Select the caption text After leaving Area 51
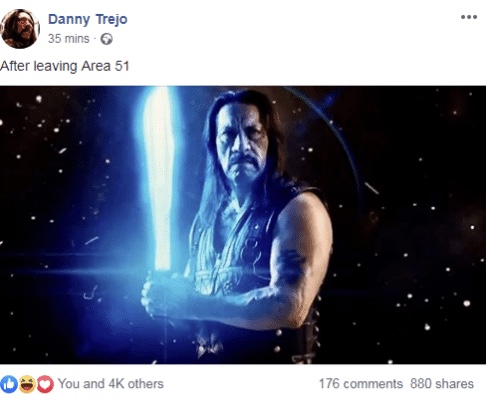This screenshot has height=404, width=486. click(x=65, y=66)
